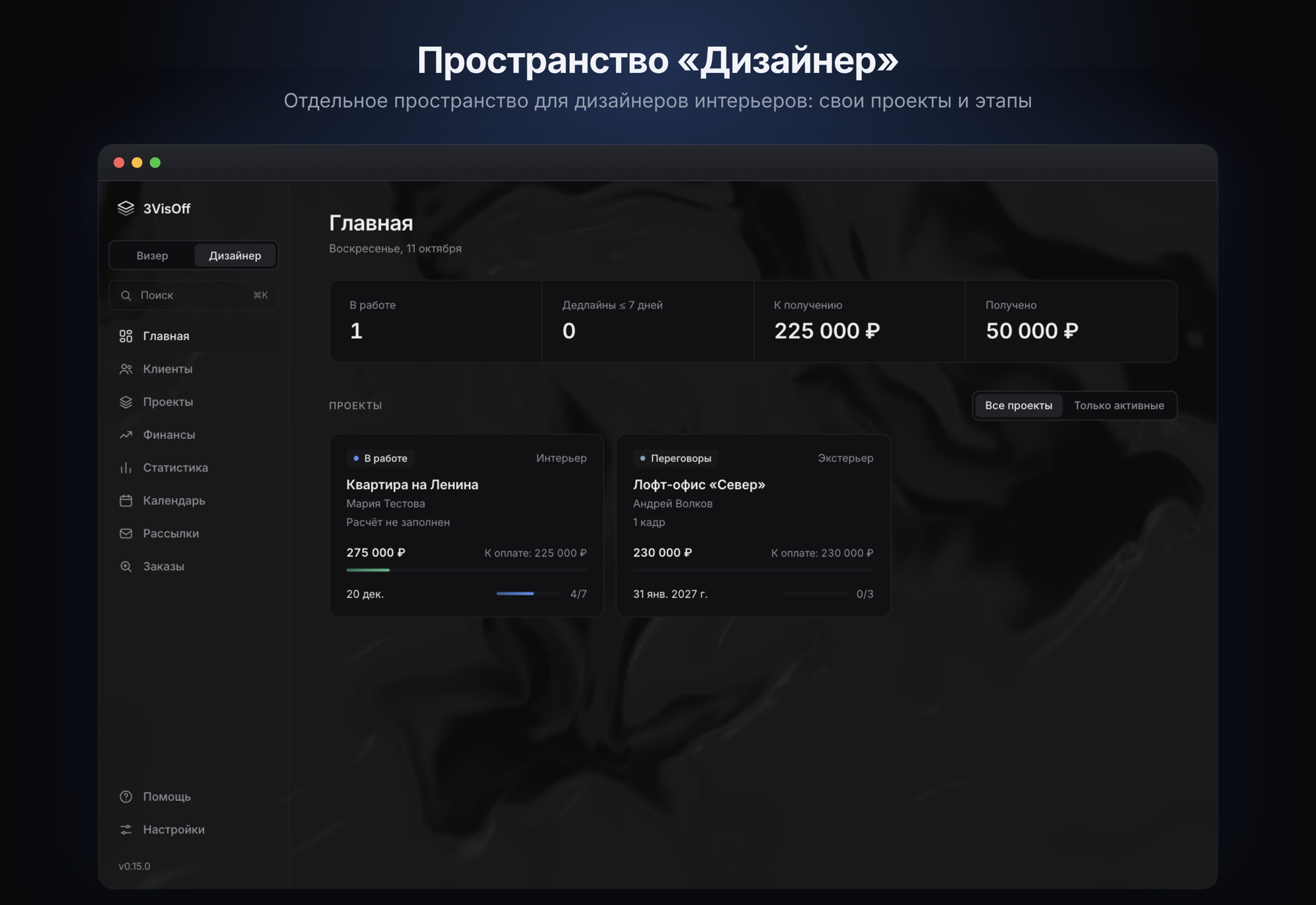Click the Поиск search field

(193, 296)
